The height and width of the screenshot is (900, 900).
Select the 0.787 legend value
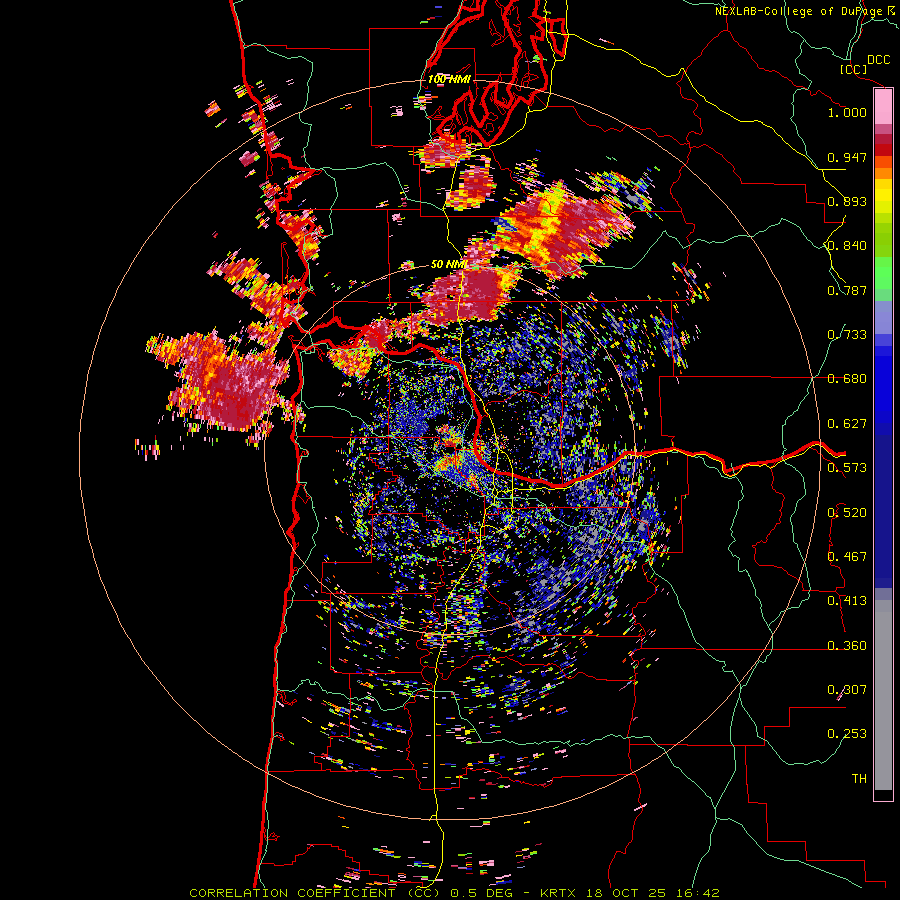[x=847, y=290]
